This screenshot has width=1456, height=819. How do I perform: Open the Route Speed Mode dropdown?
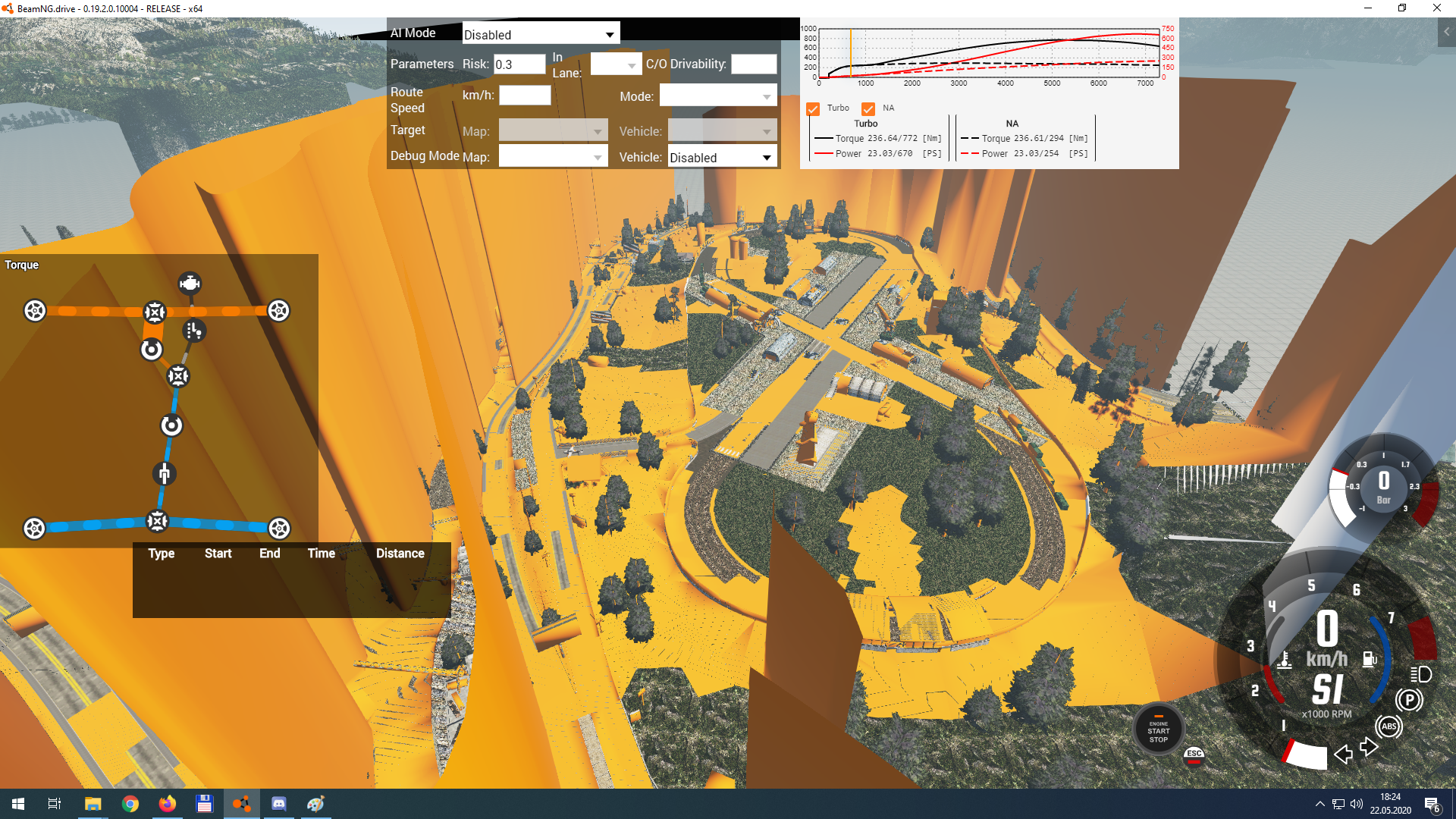click(717, 96)
